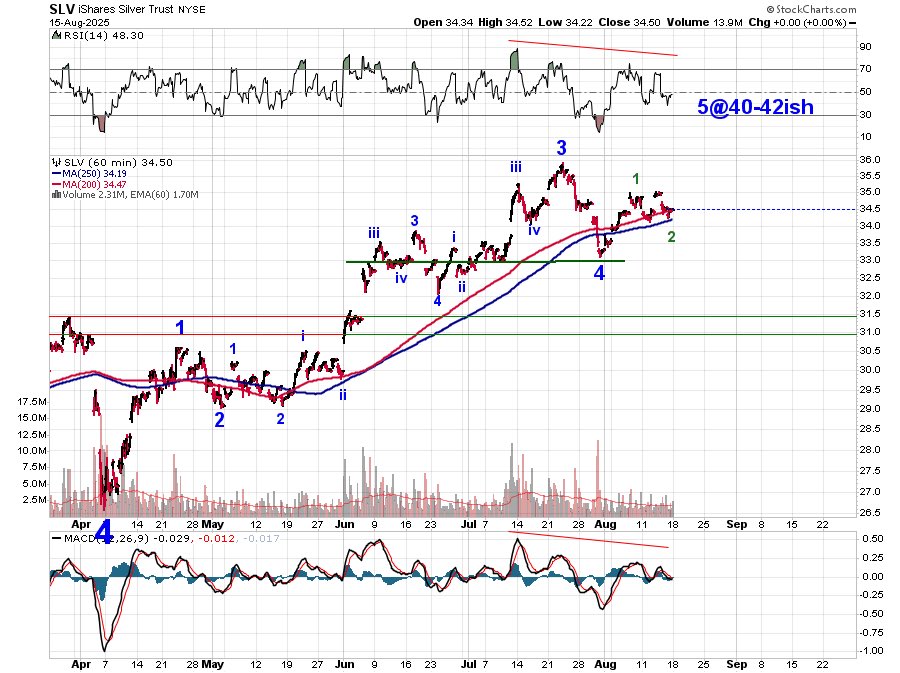Click the Low 34.22 value

[x=566, y=22]
